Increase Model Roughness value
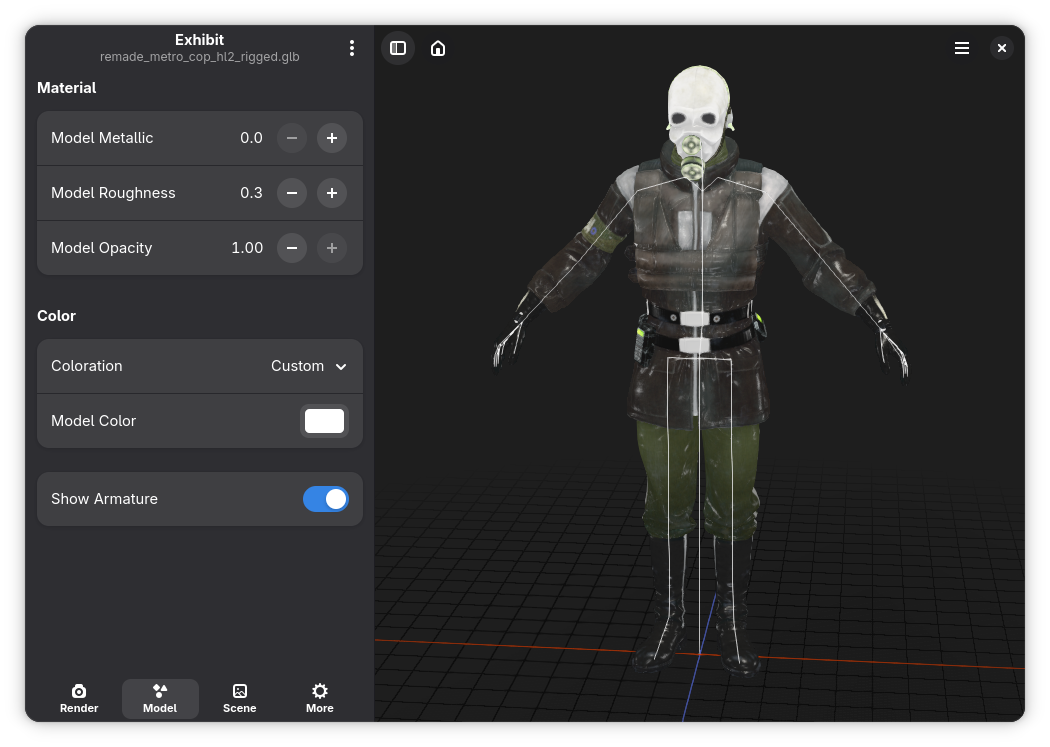1050x747 pixels. [332, 193]
